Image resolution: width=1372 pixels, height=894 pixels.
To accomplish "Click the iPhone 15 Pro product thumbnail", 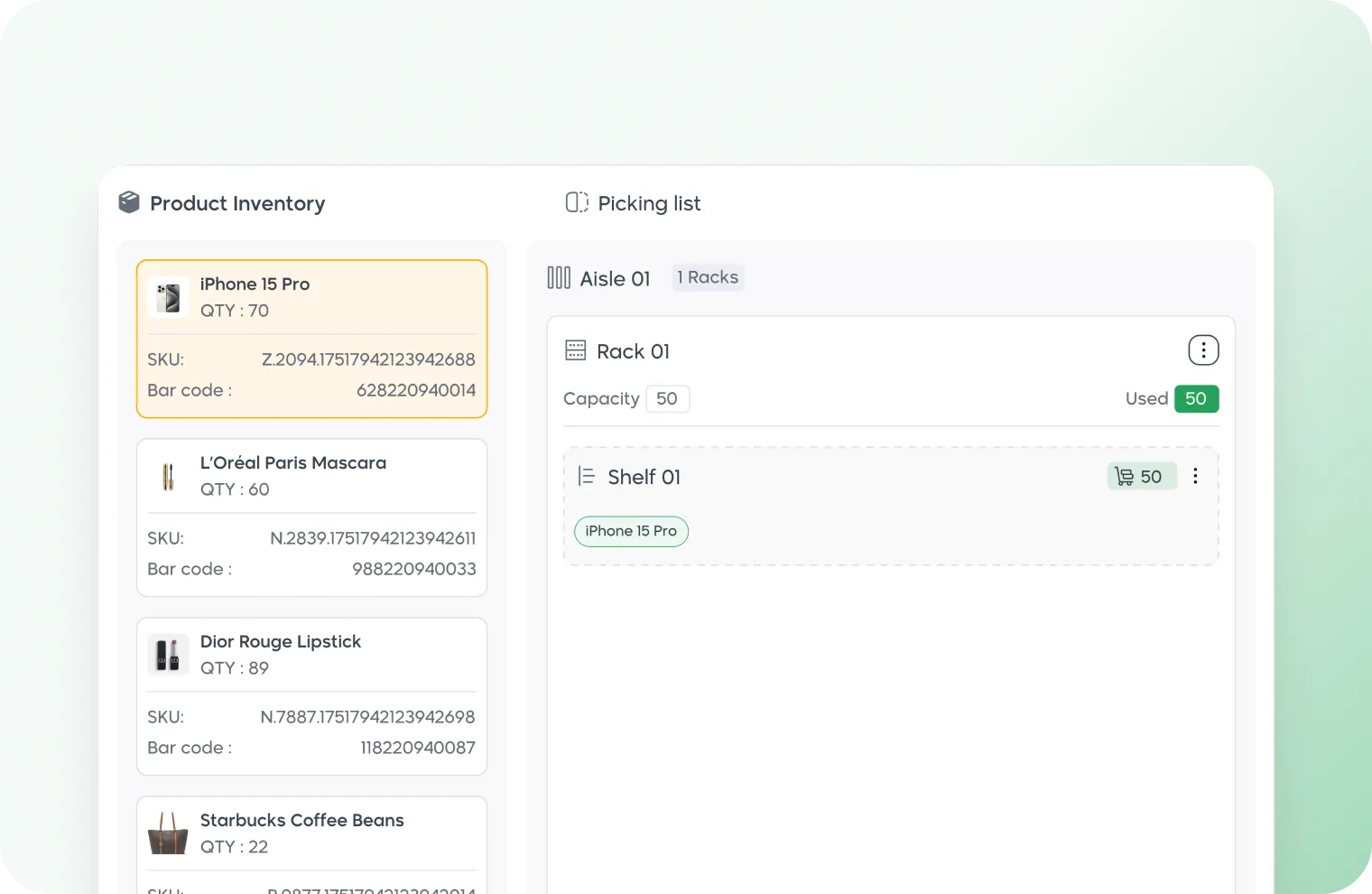I will pyautogui.click(x=168, y=298).
